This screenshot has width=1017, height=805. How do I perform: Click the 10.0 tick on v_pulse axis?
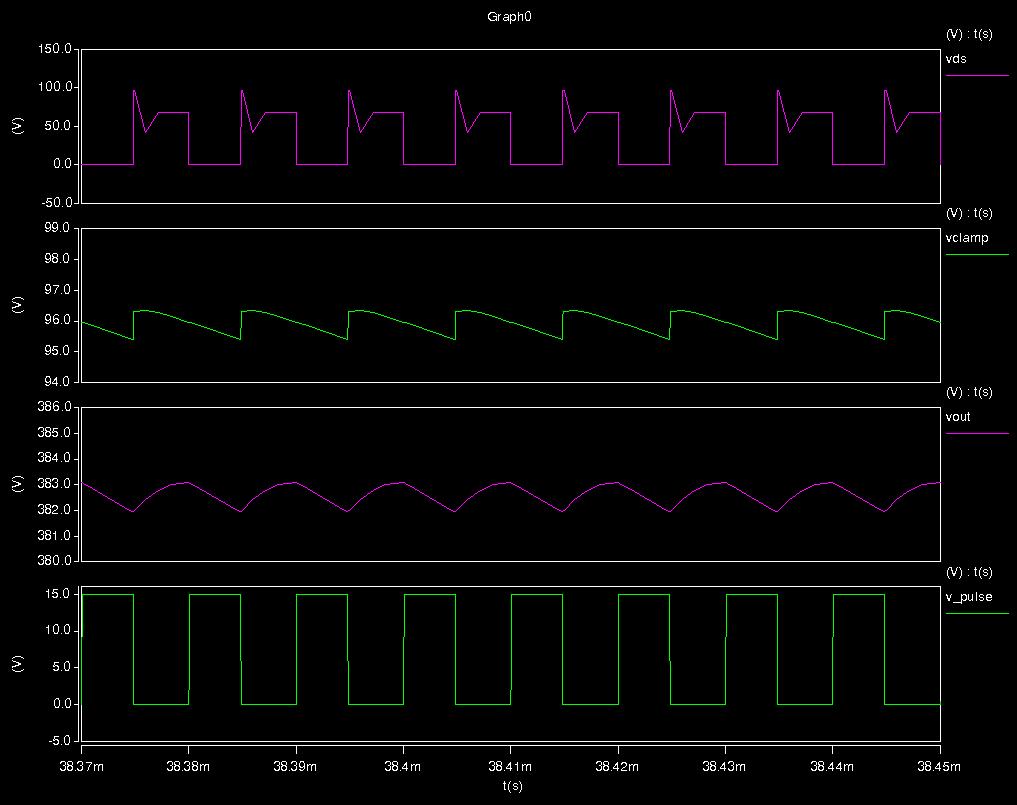coord(58,631)
